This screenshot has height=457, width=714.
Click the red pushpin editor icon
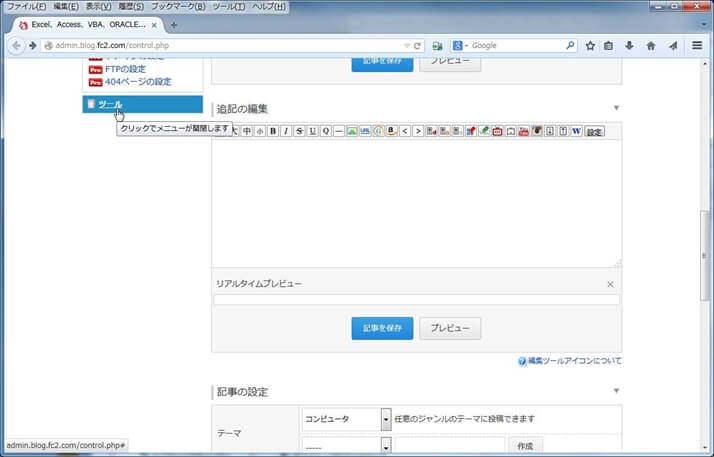pos(471,131)
